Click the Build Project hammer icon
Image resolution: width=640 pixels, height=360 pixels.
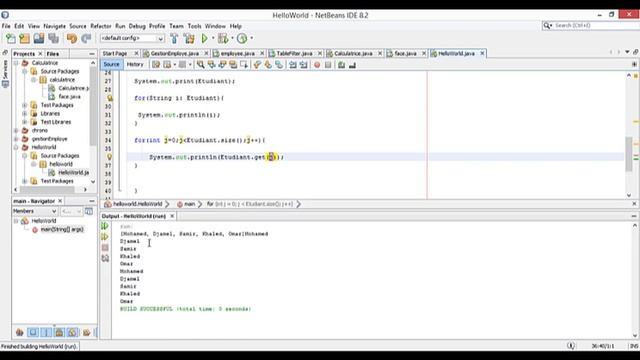[174, 38]
